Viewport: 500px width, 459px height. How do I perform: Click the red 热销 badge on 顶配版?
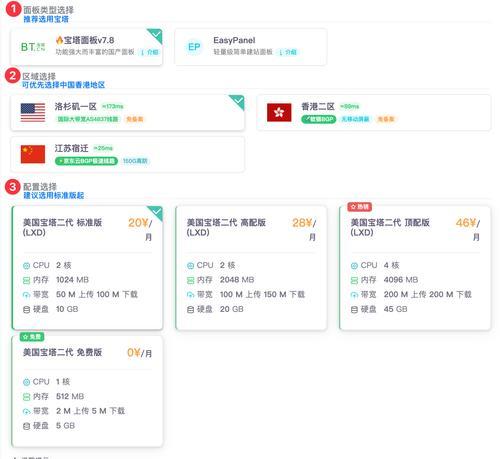(x=360, y=207)
